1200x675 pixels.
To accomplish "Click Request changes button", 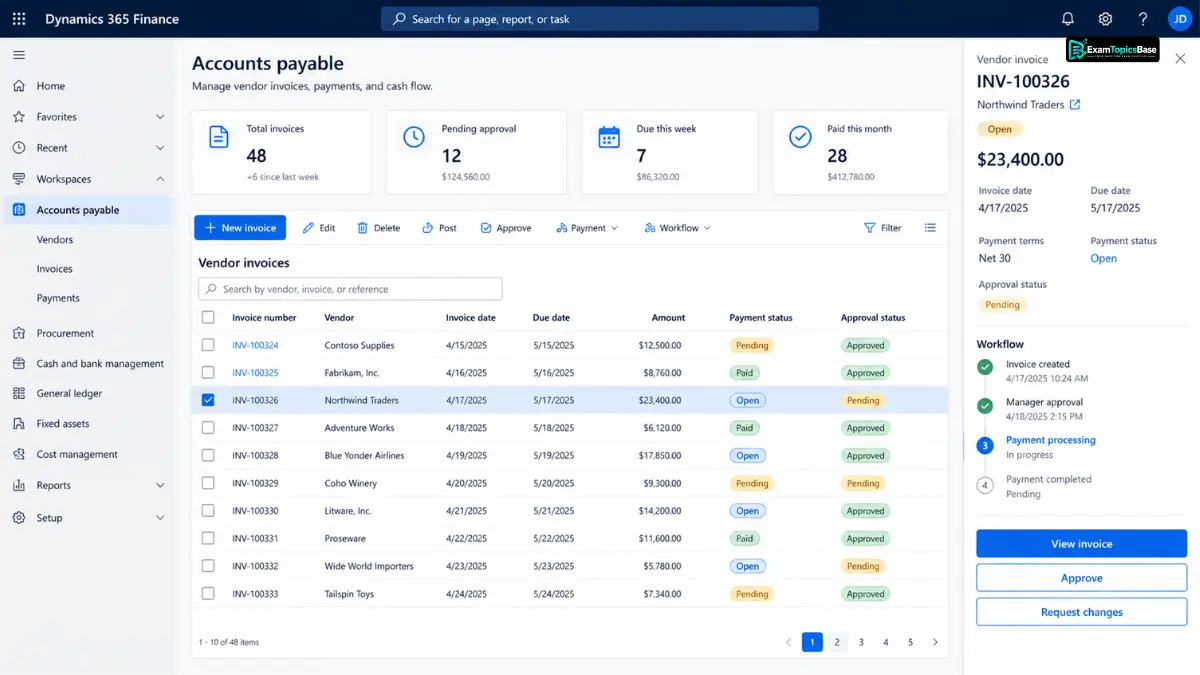I will 1081,612.
